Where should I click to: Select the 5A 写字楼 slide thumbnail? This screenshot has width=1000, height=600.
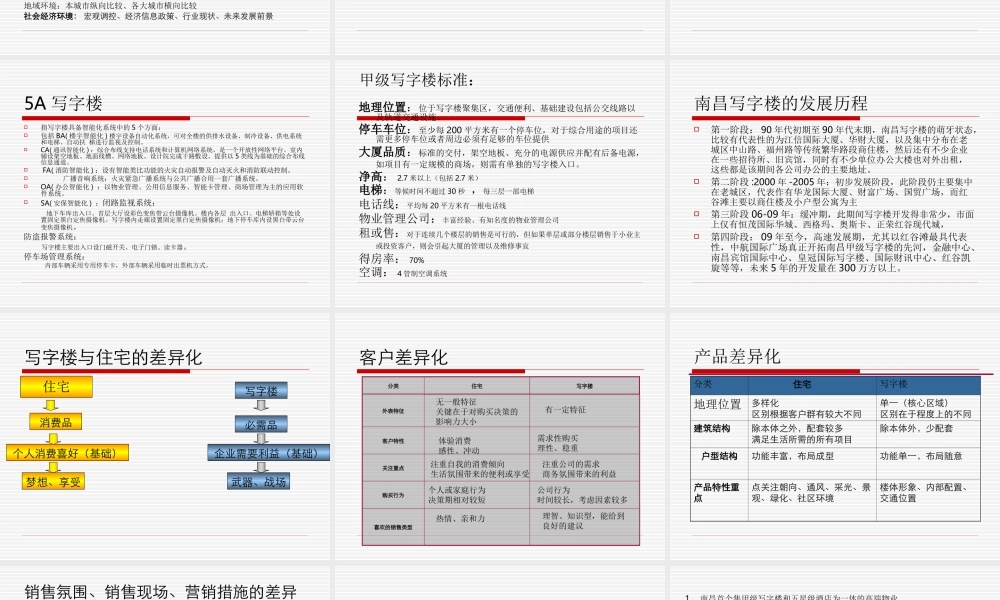coord(165,184)
